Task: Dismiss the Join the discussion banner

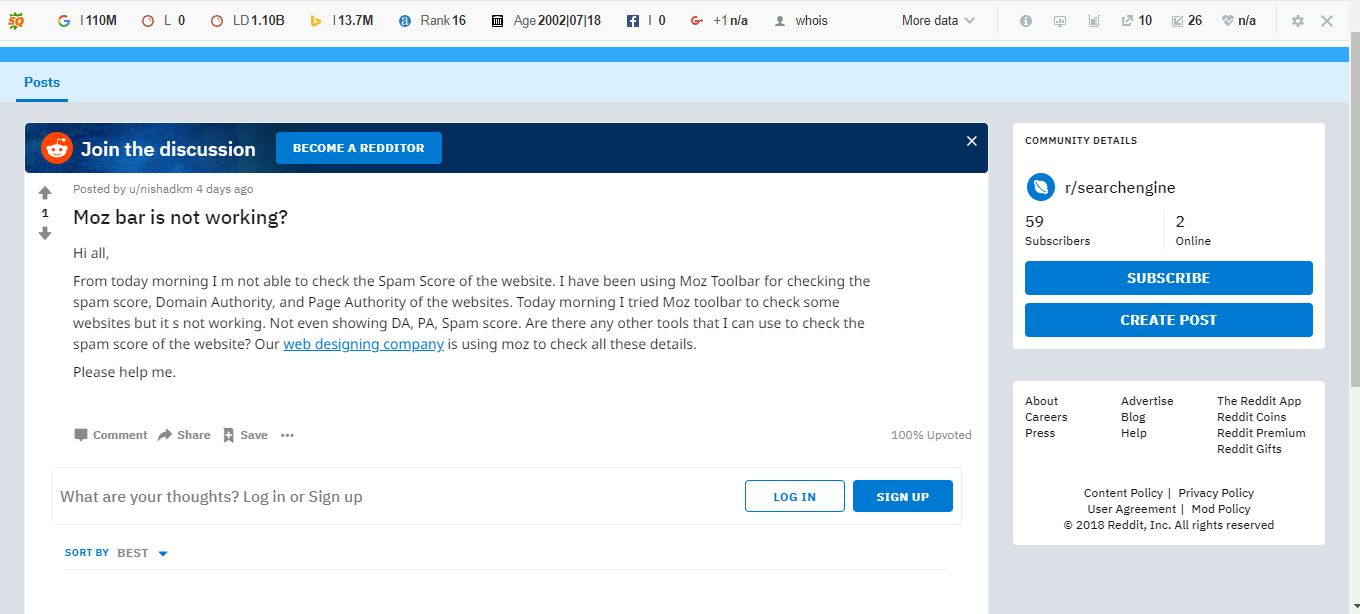Action: (971, 141)
